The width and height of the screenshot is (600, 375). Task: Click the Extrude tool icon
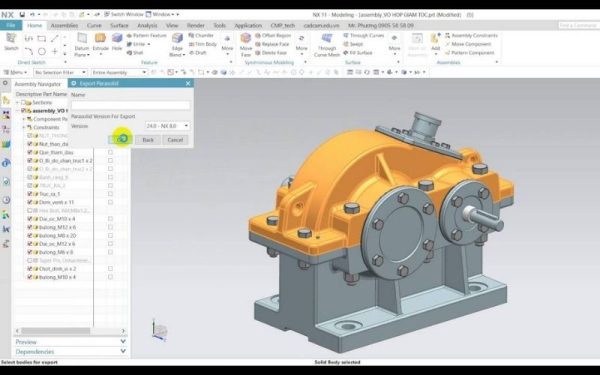(100, 38)
